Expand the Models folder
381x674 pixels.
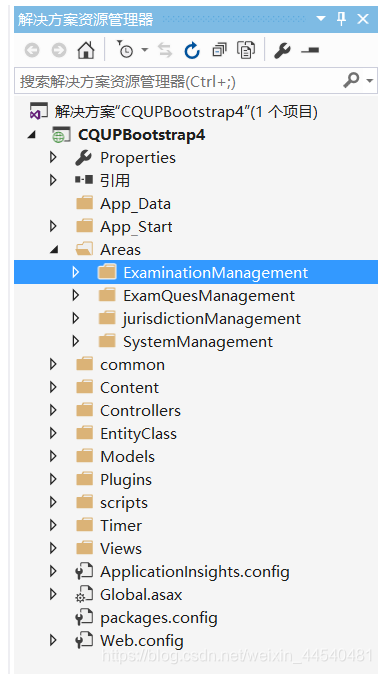coord(53,456)
